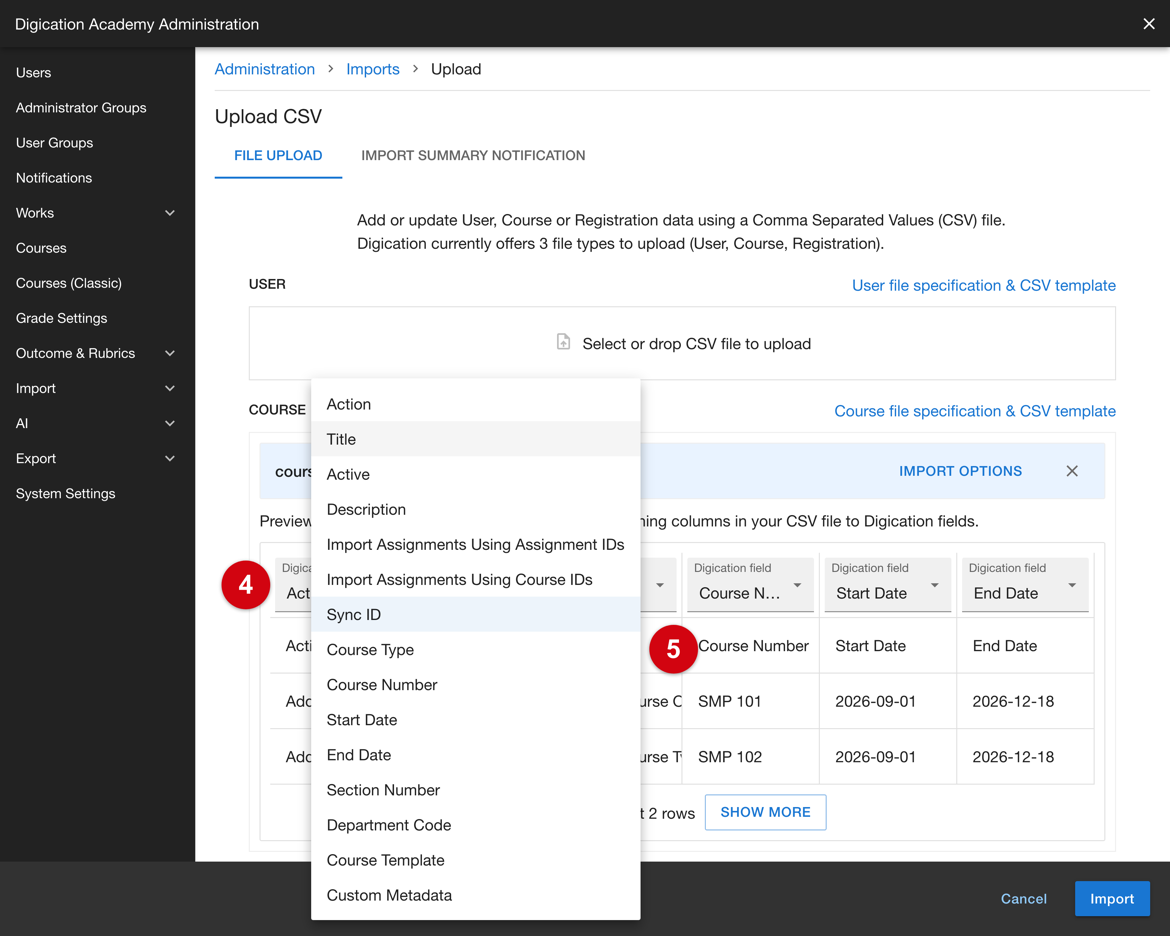This screenshot has width=1170, height=936.
Task: Select Course Type from the field list
Action: pyautogui.click(x=475, y=649)
